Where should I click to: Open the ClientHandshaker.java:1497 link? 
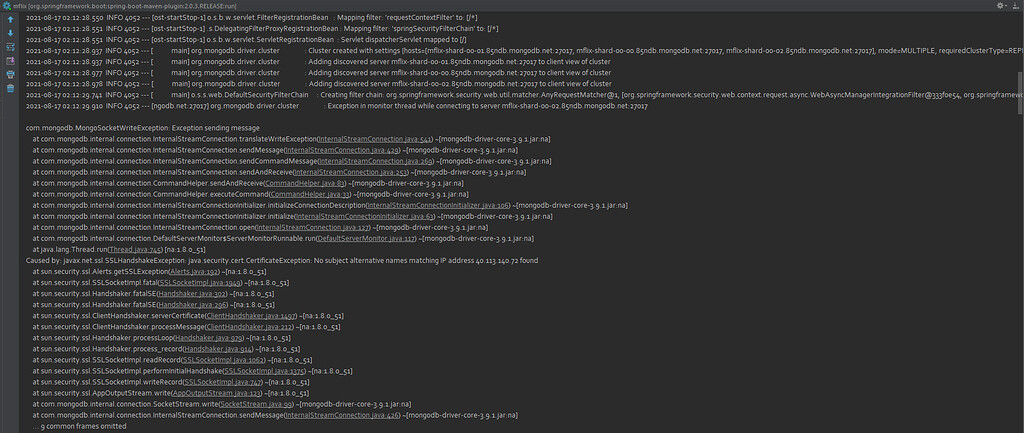pyautogui.click(x=252, y=315)
